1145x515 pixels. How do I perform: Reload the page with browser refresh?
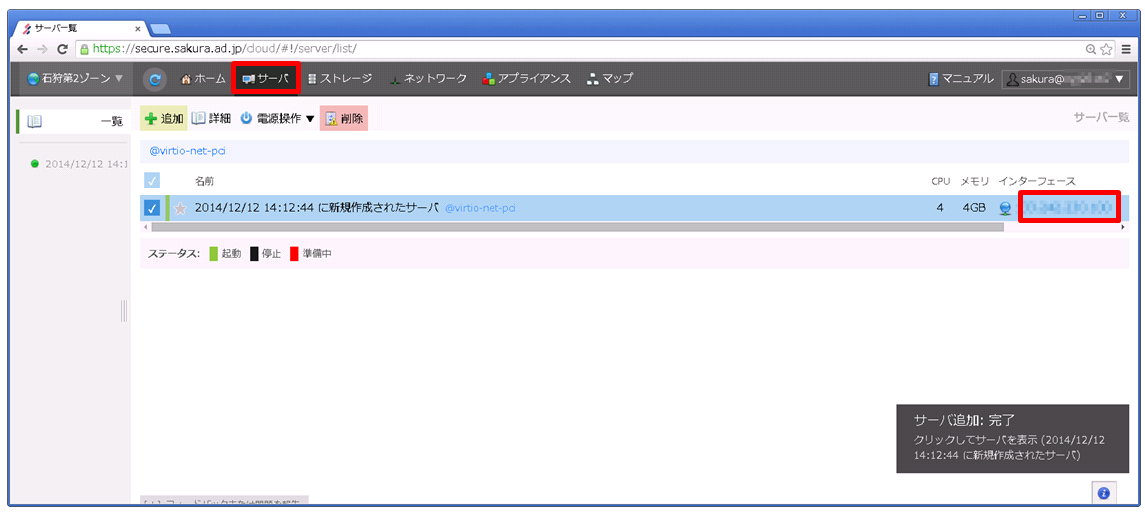point(62,48)
